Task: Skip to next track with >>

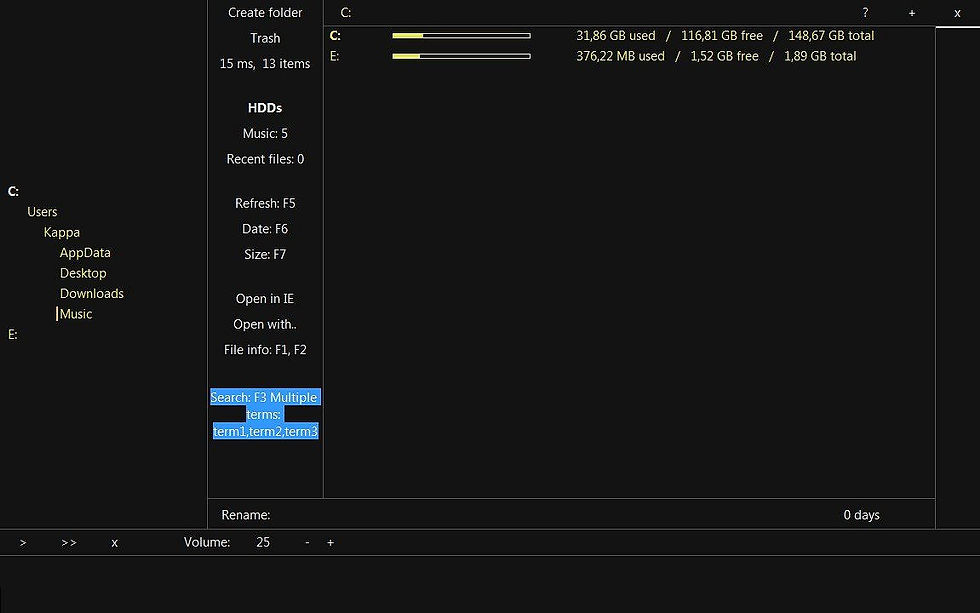Action: (69, 543)
